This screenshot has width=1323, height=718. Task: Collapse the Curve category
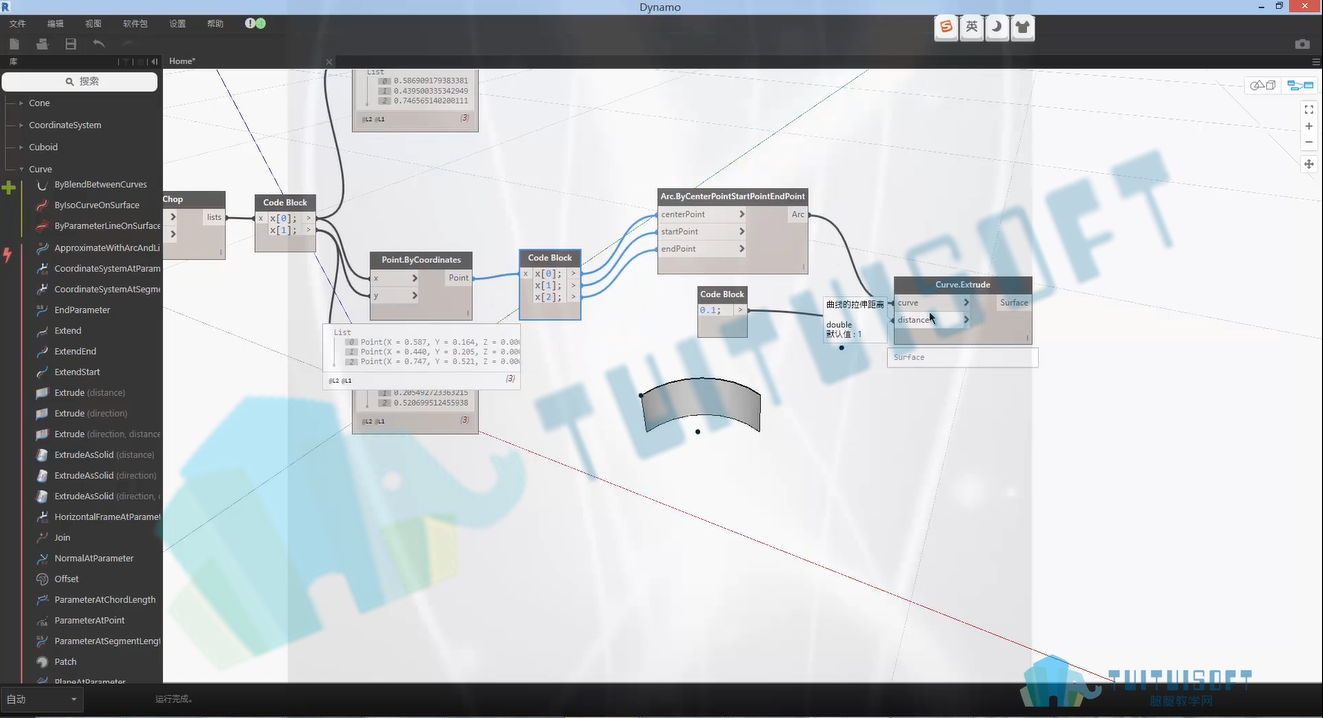pos(21,169)
